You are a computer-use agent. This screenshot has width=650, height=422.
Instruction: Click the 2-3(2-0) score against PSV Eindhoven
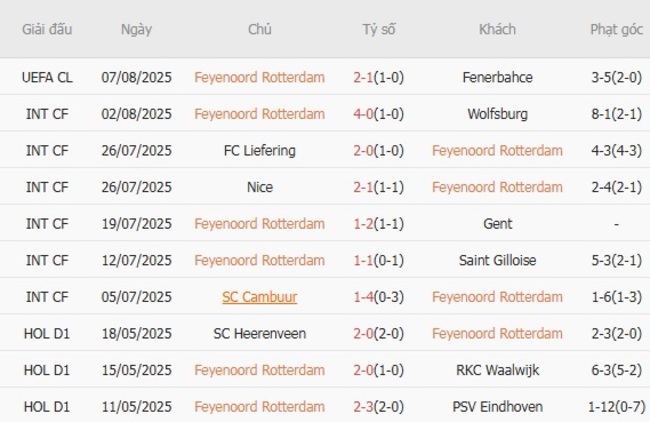click(379, 407)
